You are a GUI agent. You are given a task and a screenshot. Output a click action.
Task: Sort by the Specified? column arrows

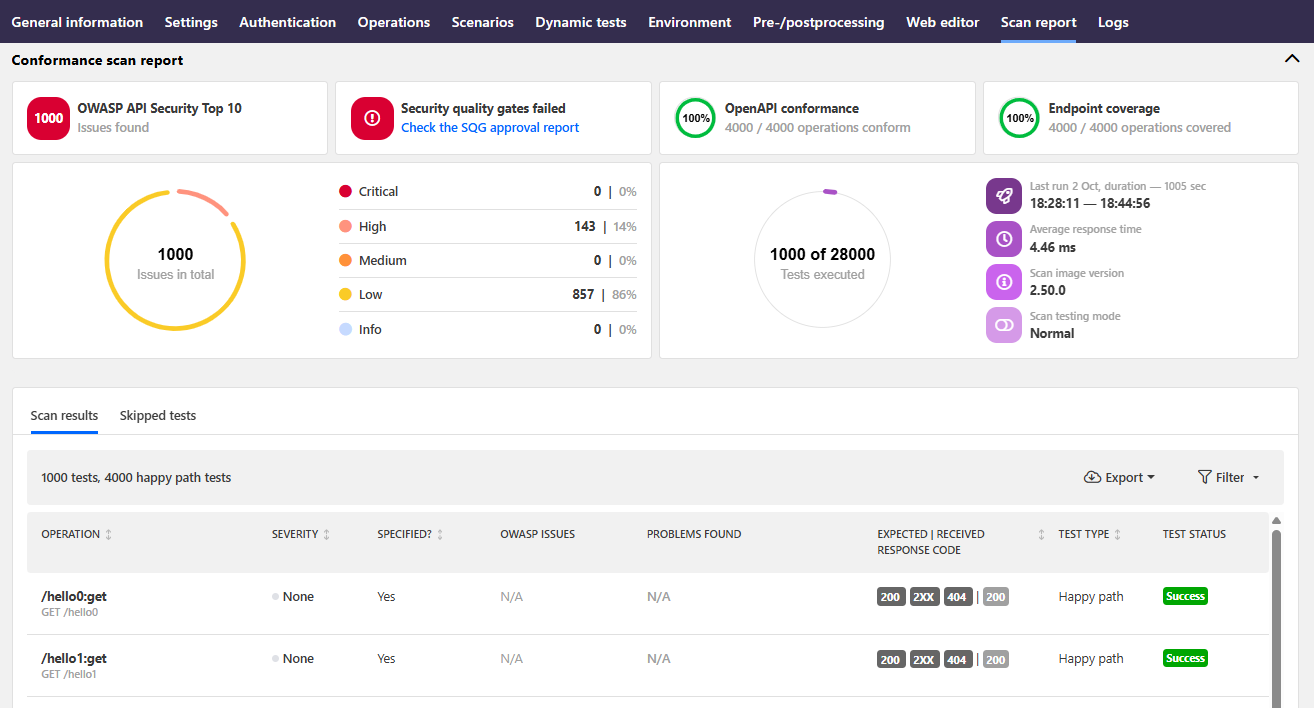[440, 535]
